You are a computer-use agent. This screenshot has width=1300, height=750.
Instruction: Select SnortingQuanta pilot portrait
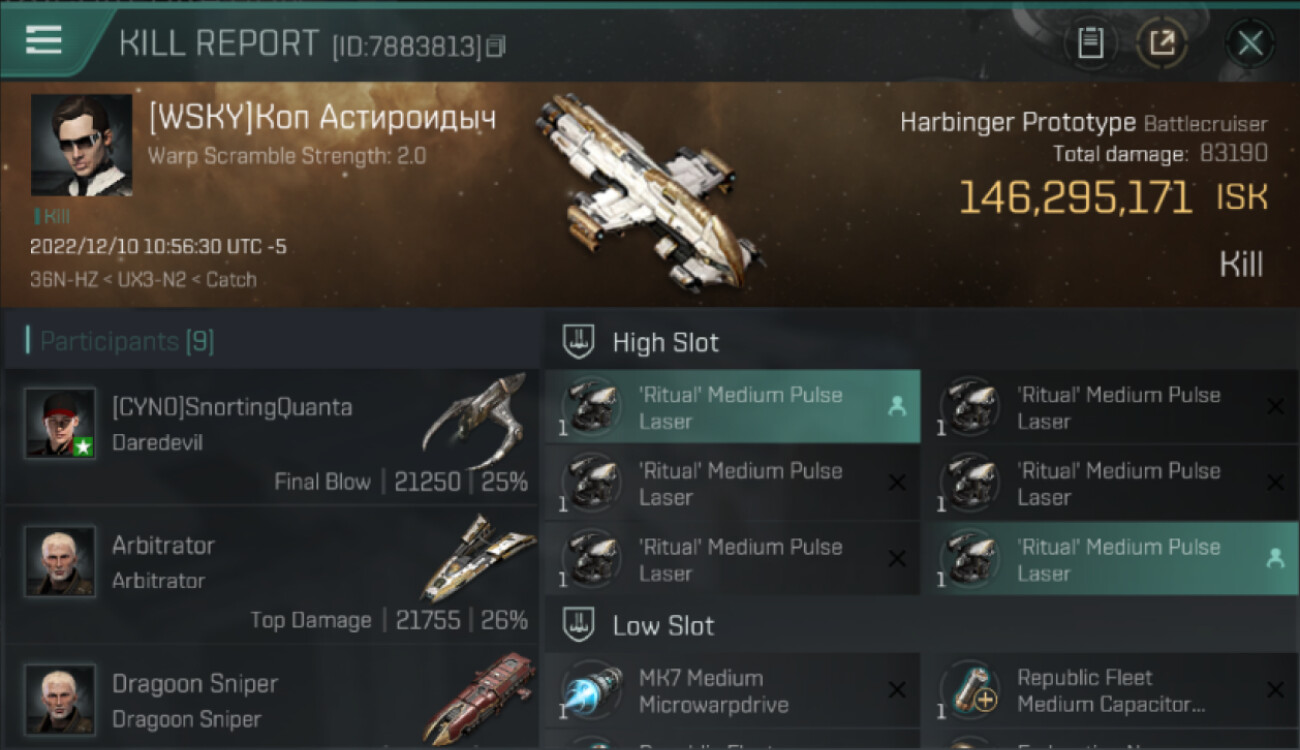tap(60, 423)
